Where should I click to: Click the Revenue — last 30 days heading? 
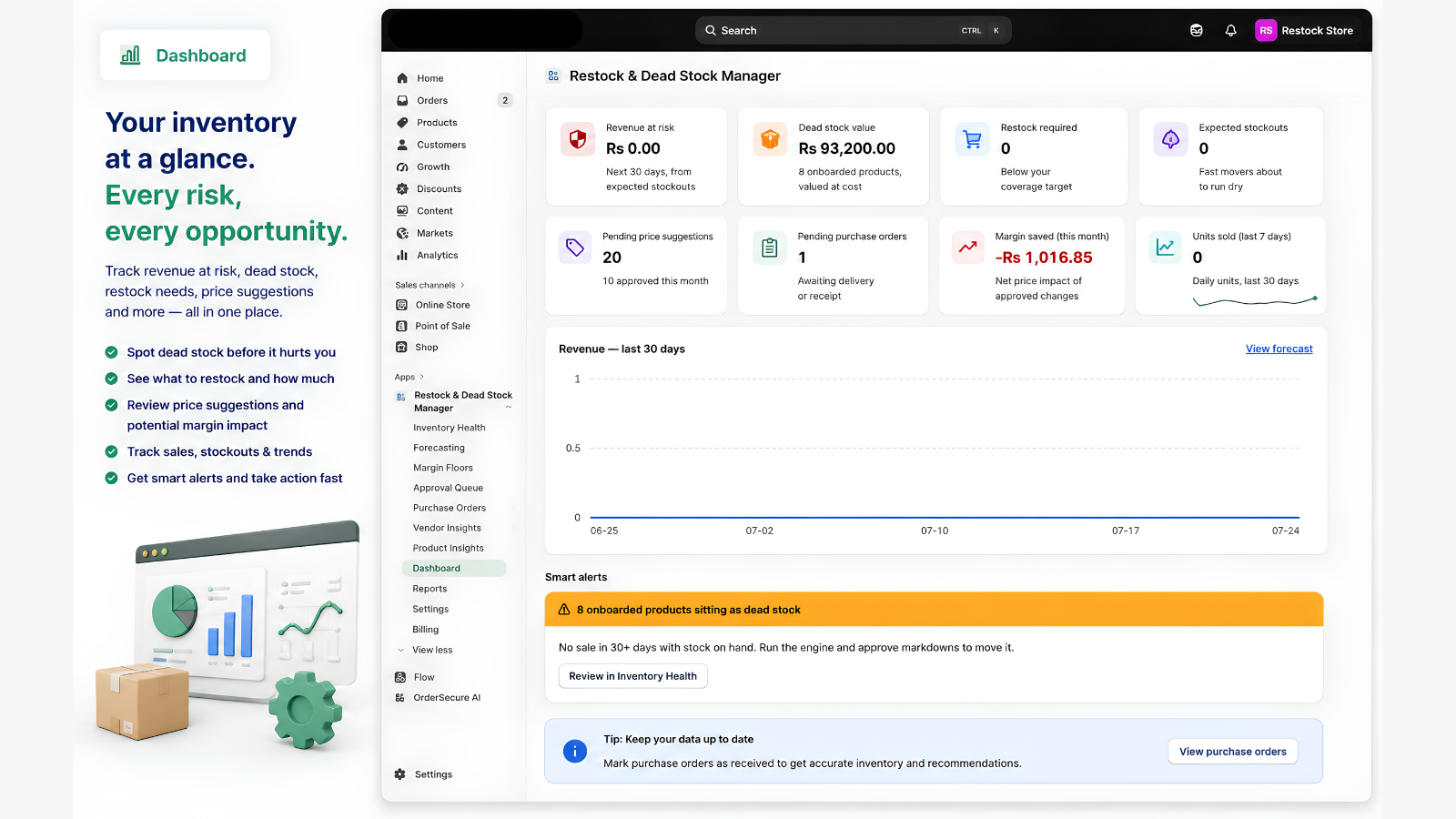[622, 349]
